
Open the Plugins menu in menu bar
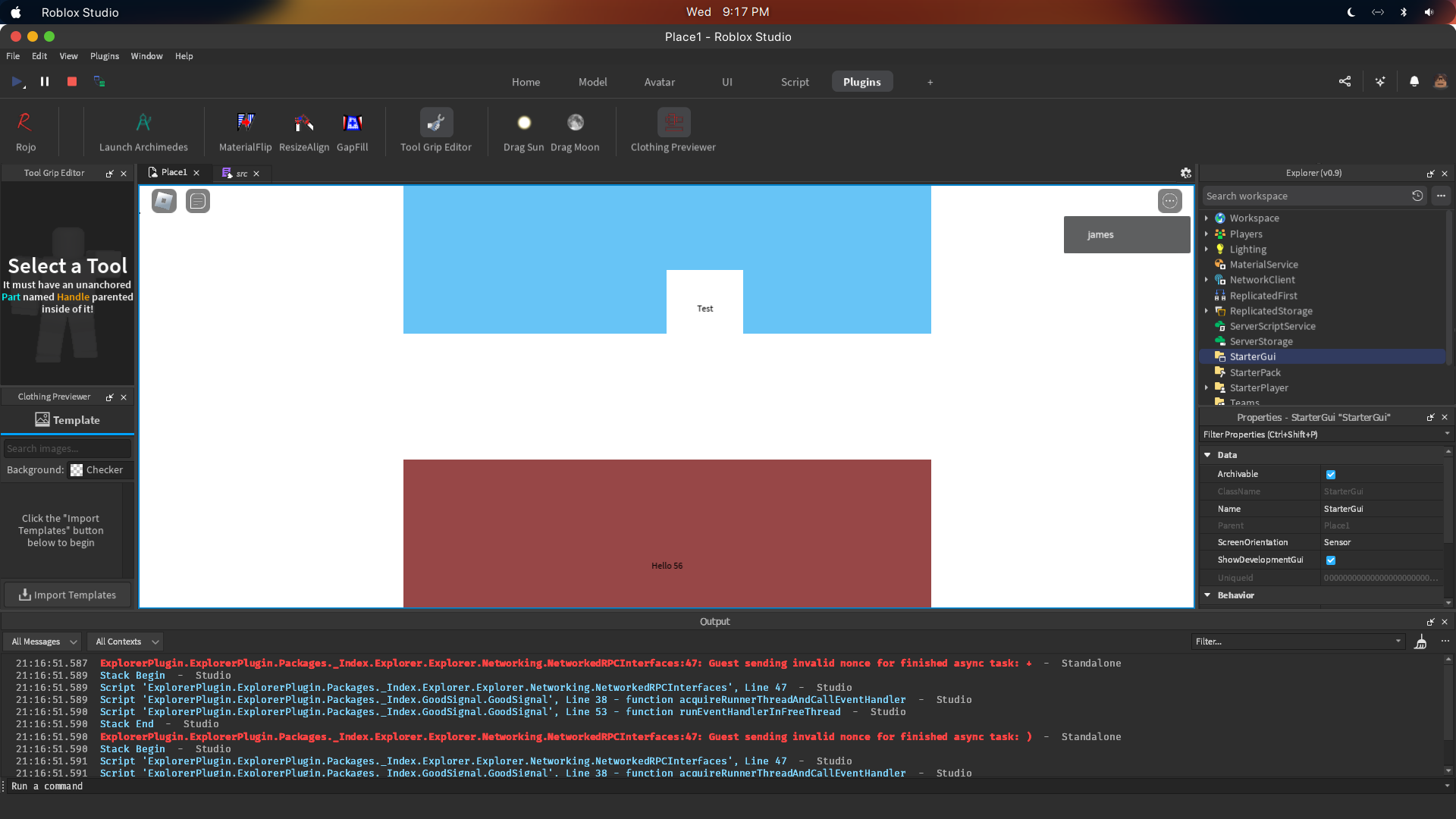pyautogui.click(x=105, y=56)
